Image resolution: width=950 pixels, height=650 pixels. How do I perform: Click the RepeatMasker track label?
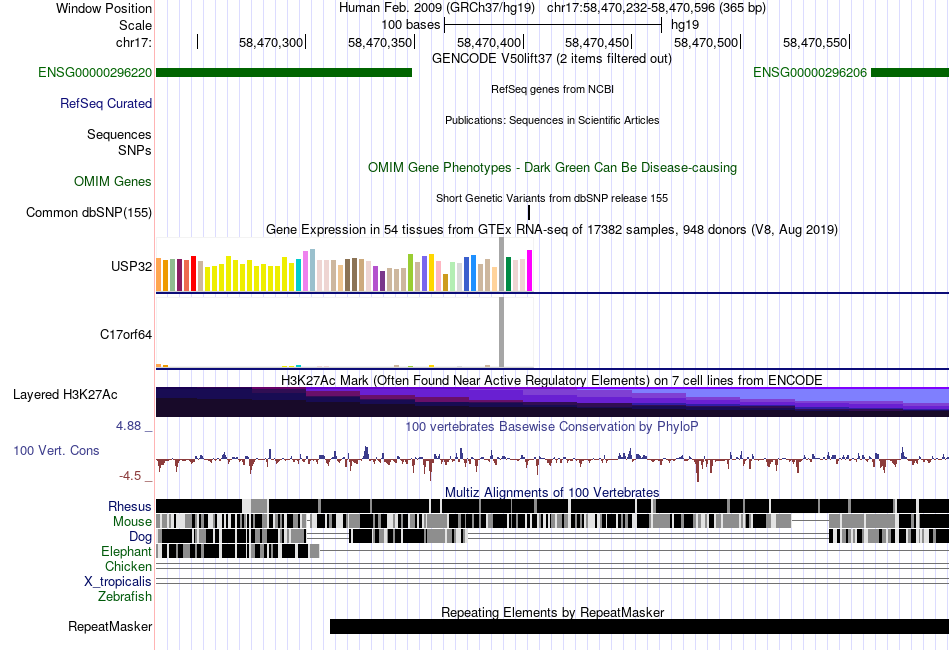110,626
